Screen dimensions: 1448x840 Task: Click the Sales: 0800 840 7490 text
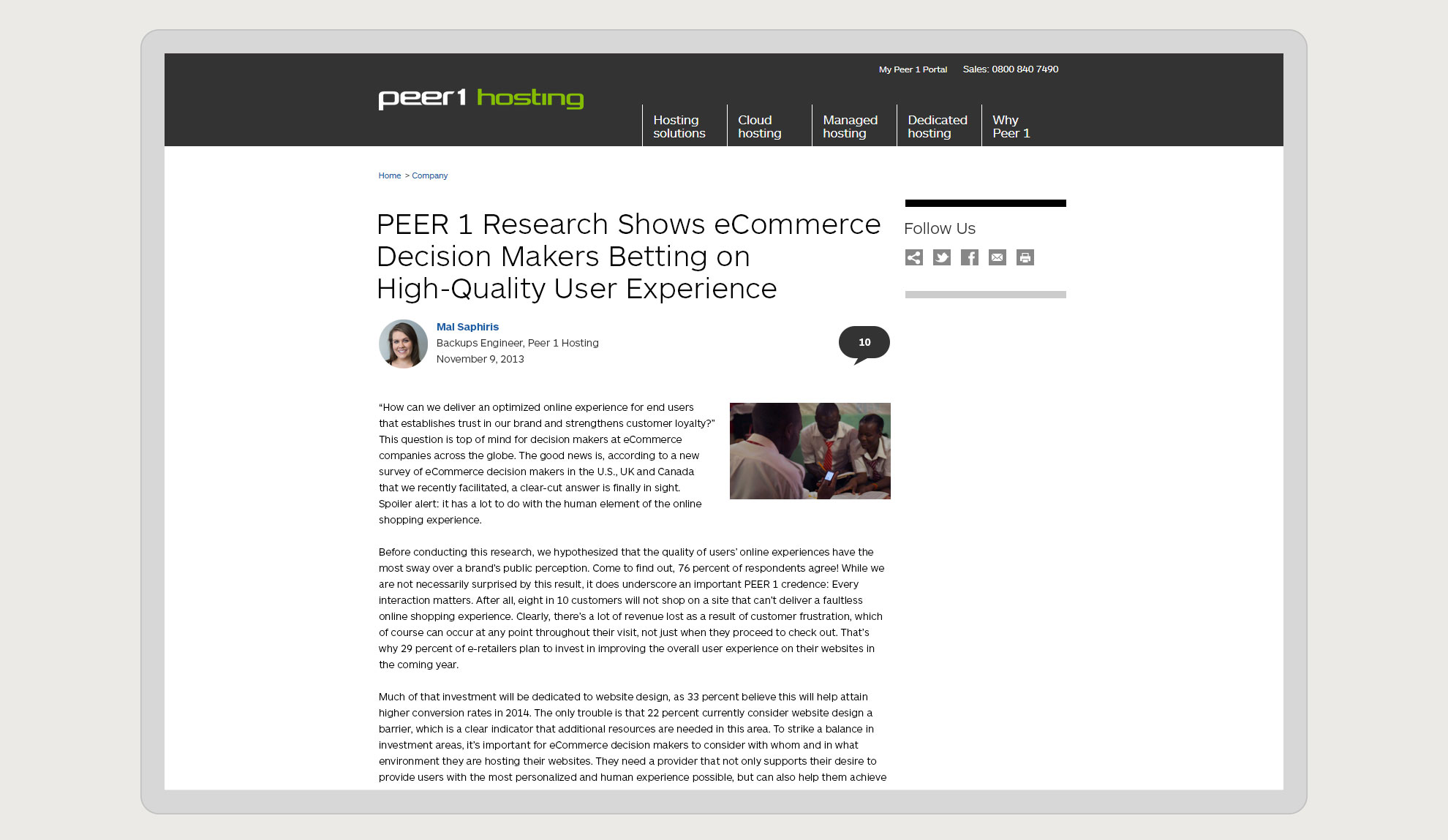1010,69
